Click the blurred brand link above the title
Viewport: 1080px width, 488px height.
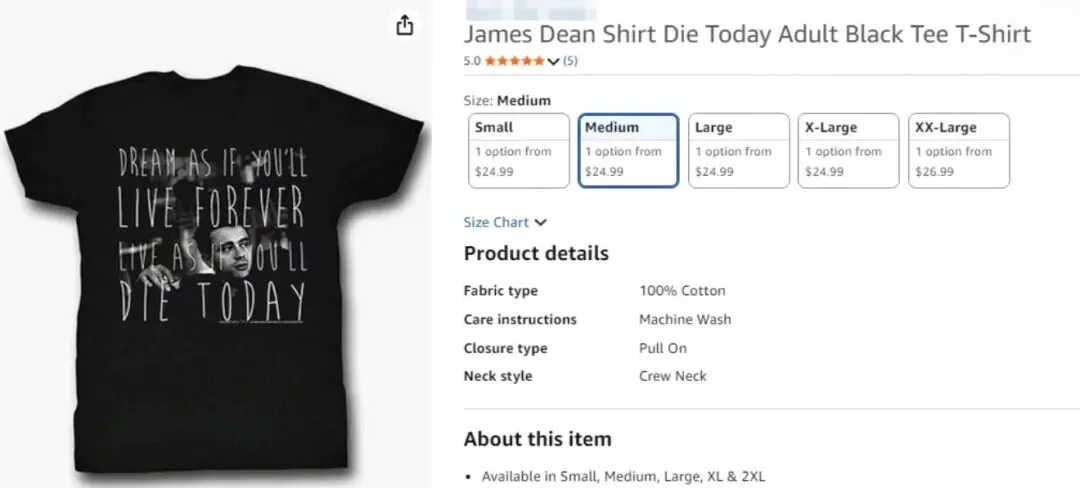pos(530,7)
